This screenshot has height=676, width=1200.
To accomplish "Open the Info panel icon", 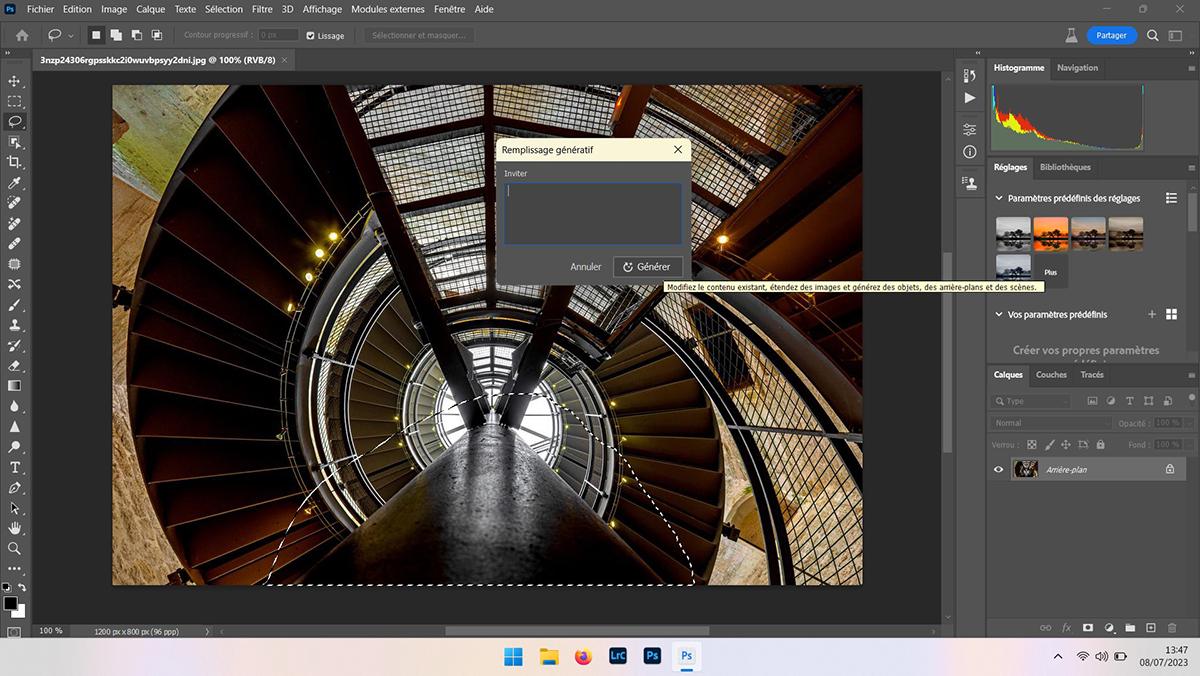I will pyautogui.click(x=969, y=152).
